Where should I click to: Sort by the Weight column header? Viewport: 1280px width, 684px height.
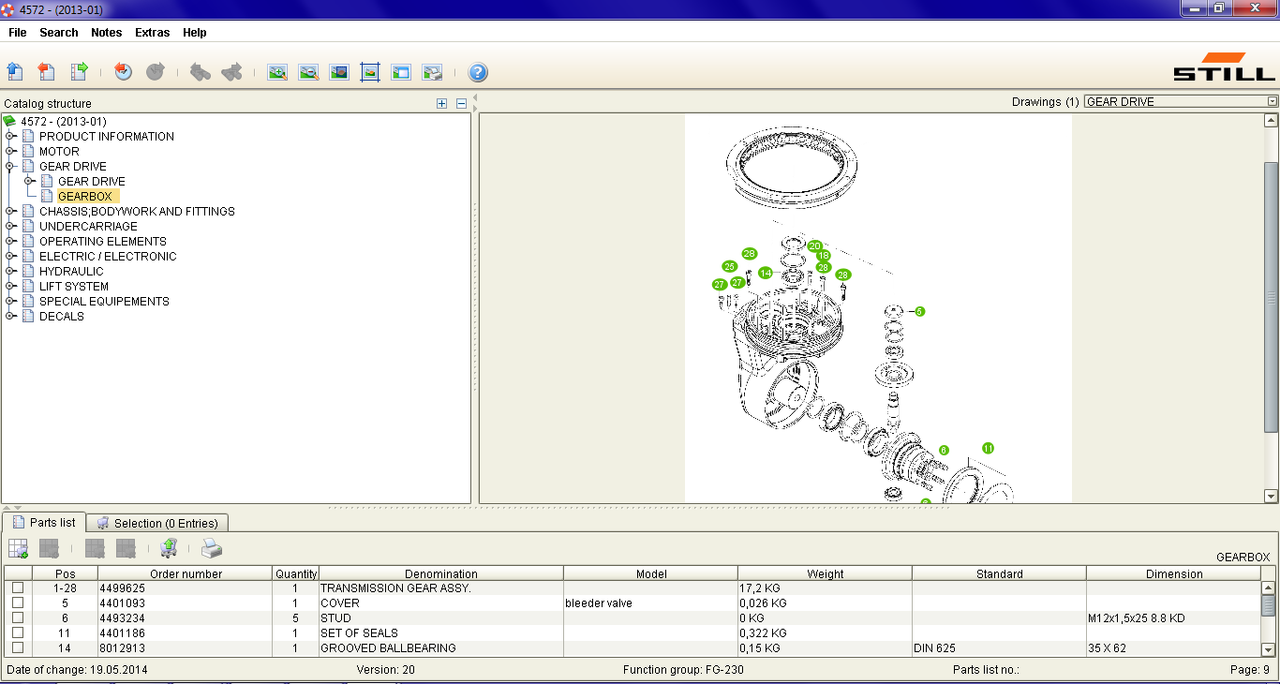pos(825,574)
